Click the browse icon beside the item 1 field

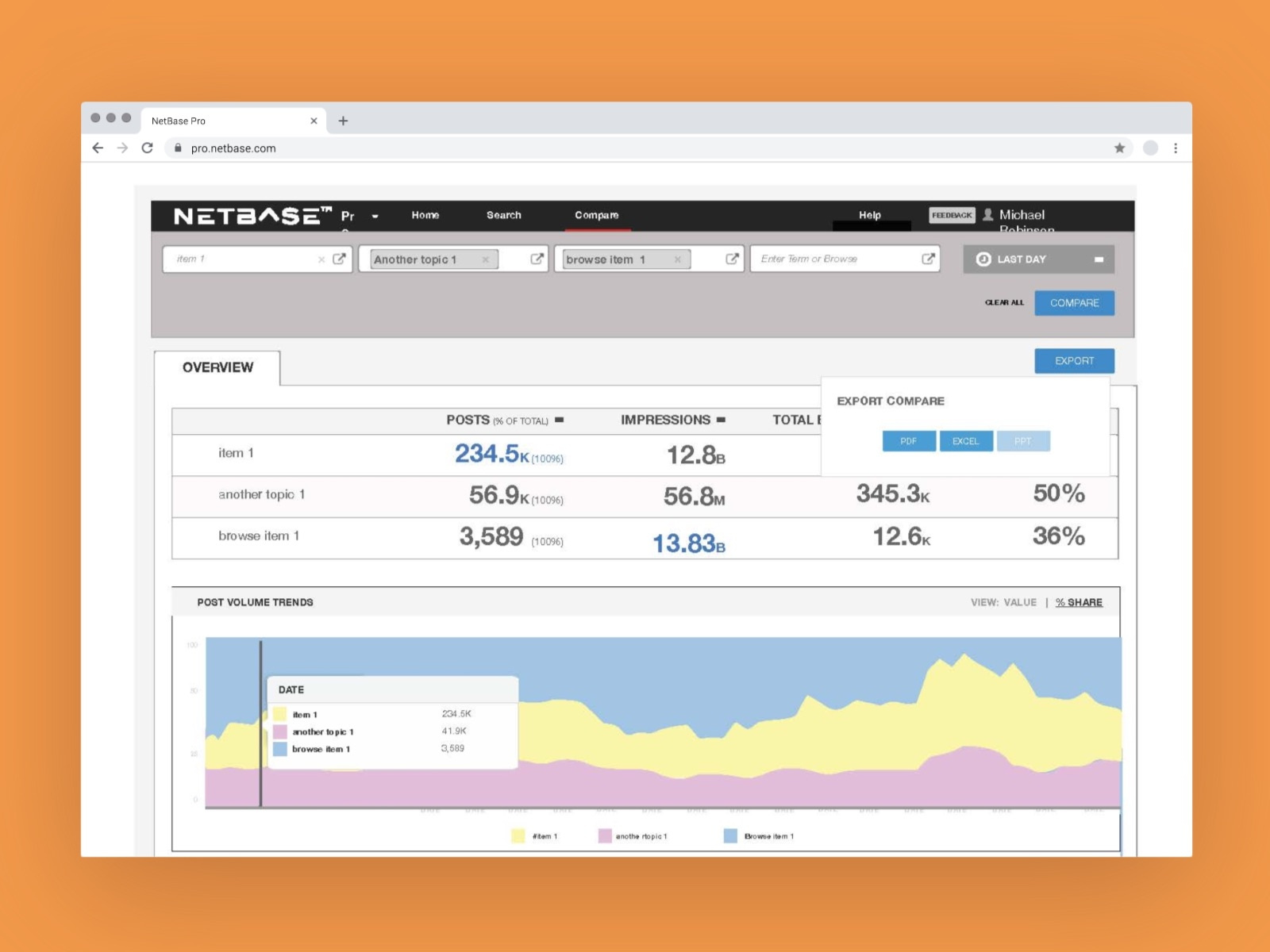click(341, 259)
